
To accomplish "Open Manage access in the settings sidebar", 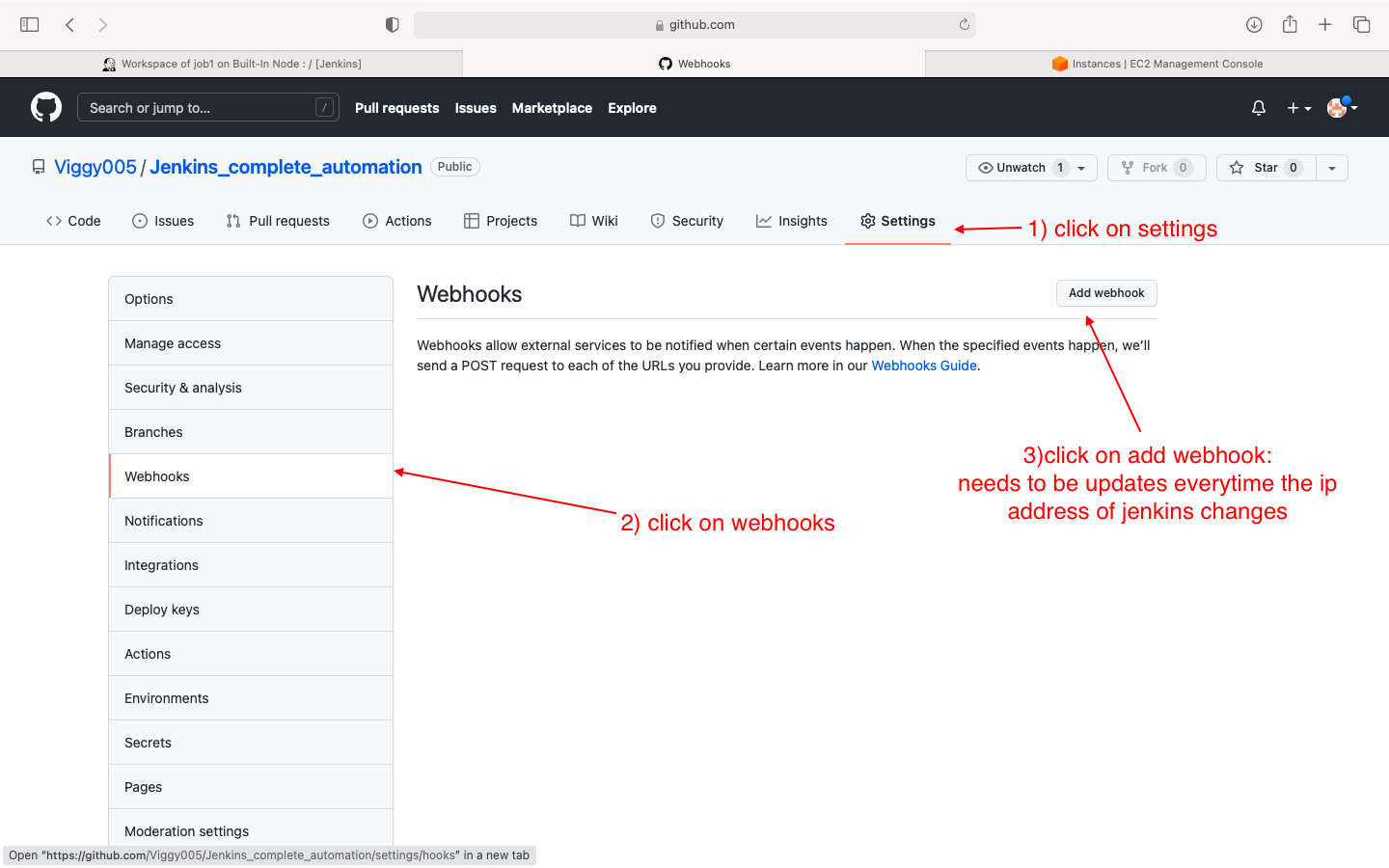I will pos(251,343).
